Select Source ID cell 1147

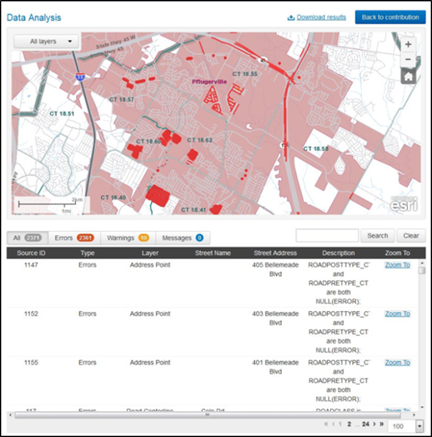31,265
